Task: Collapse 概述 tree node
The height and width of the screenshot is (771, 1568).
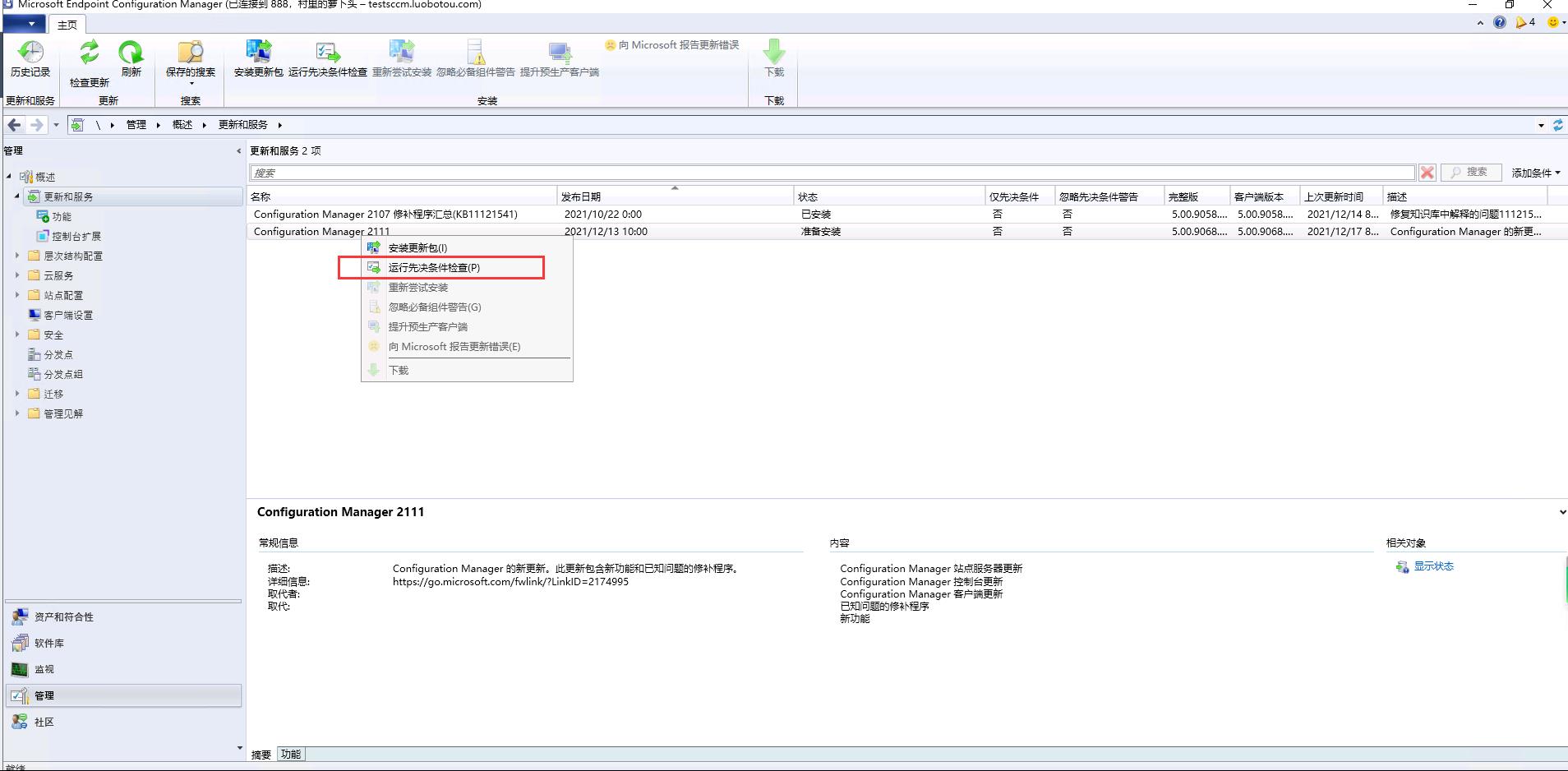Action: tap(9, 176)
